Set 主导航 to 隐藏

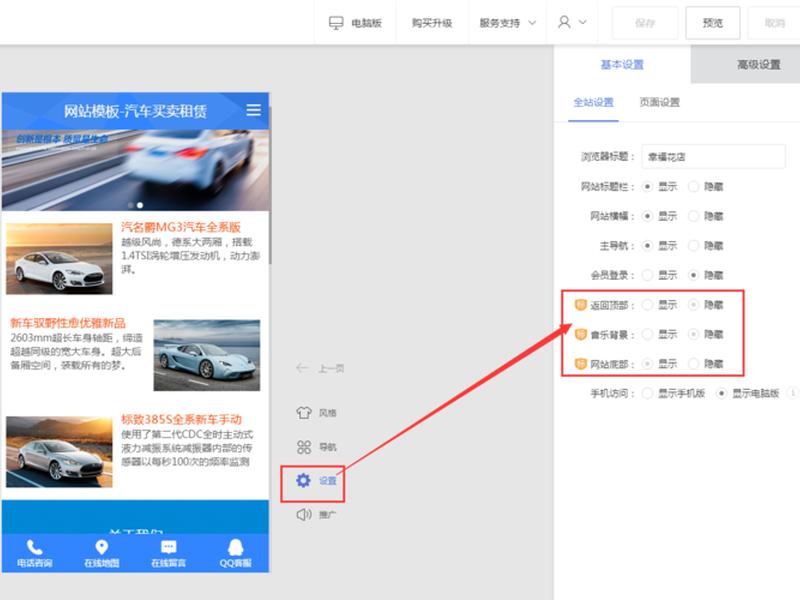693,246
